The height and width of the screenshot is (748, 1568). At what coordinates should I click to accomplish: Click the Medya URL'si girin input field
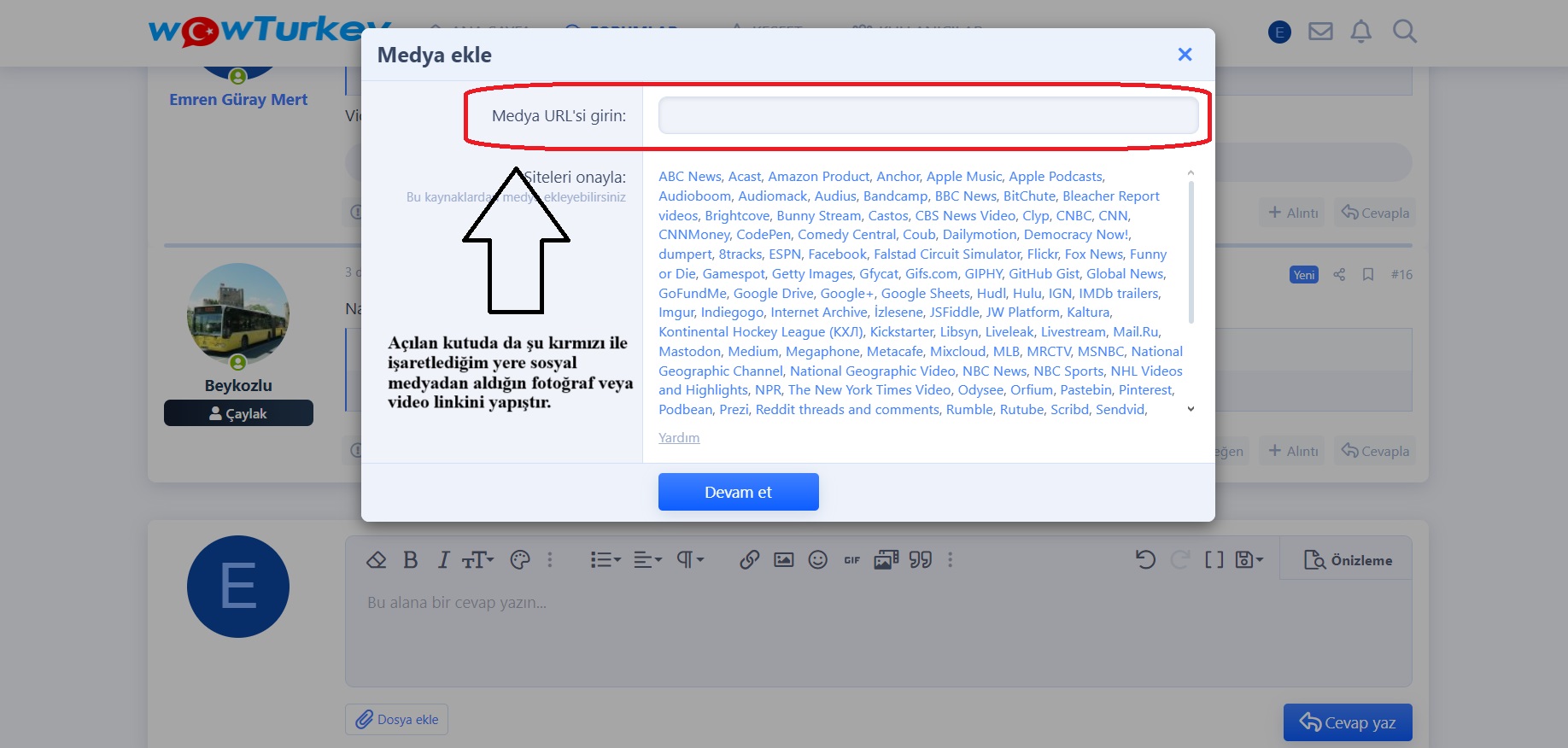point(928,115)
